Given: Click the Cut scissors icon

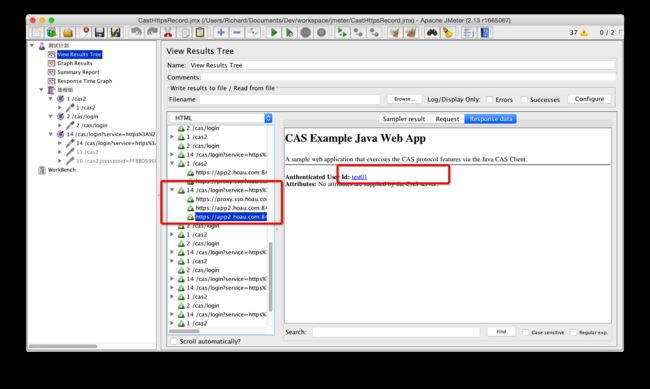Looking at the screenshot, I should 168,32.
